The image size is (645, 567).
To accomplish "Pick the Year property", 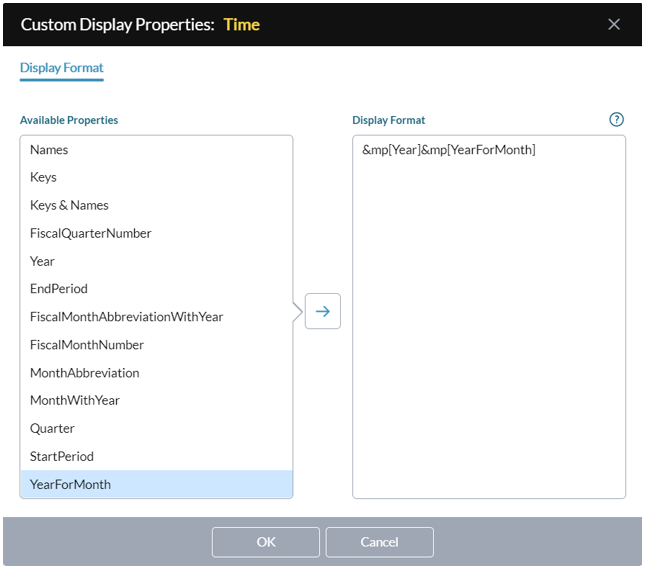I will pos(156,261).
